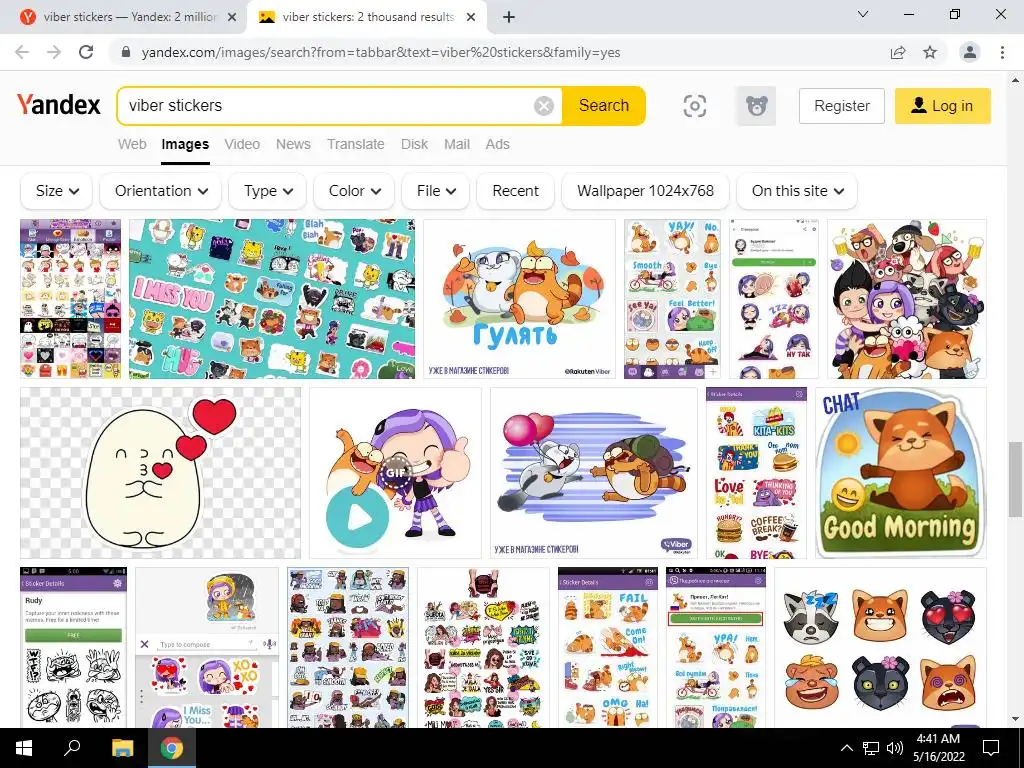1024x768 pixels.
Task: Open the tab search chevron
Action: tap(863, 14)
